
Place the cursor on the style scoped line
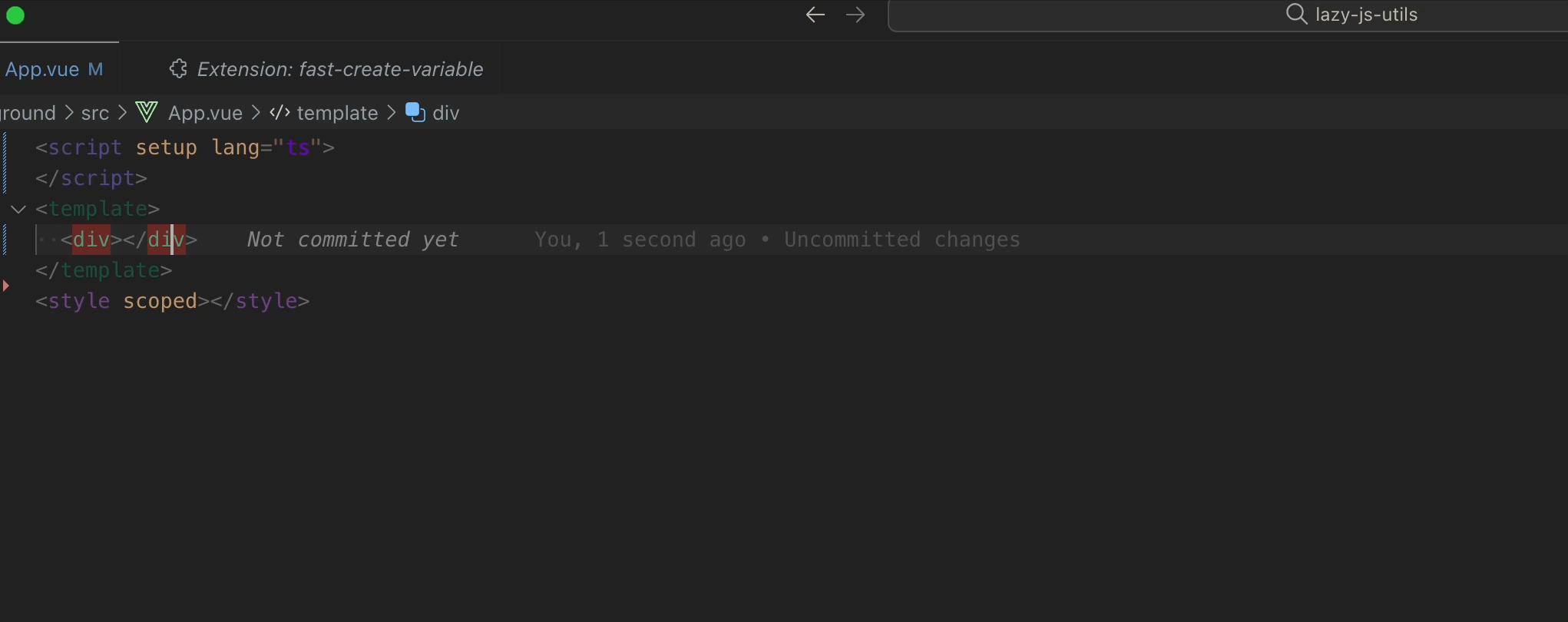pos(173,301)
